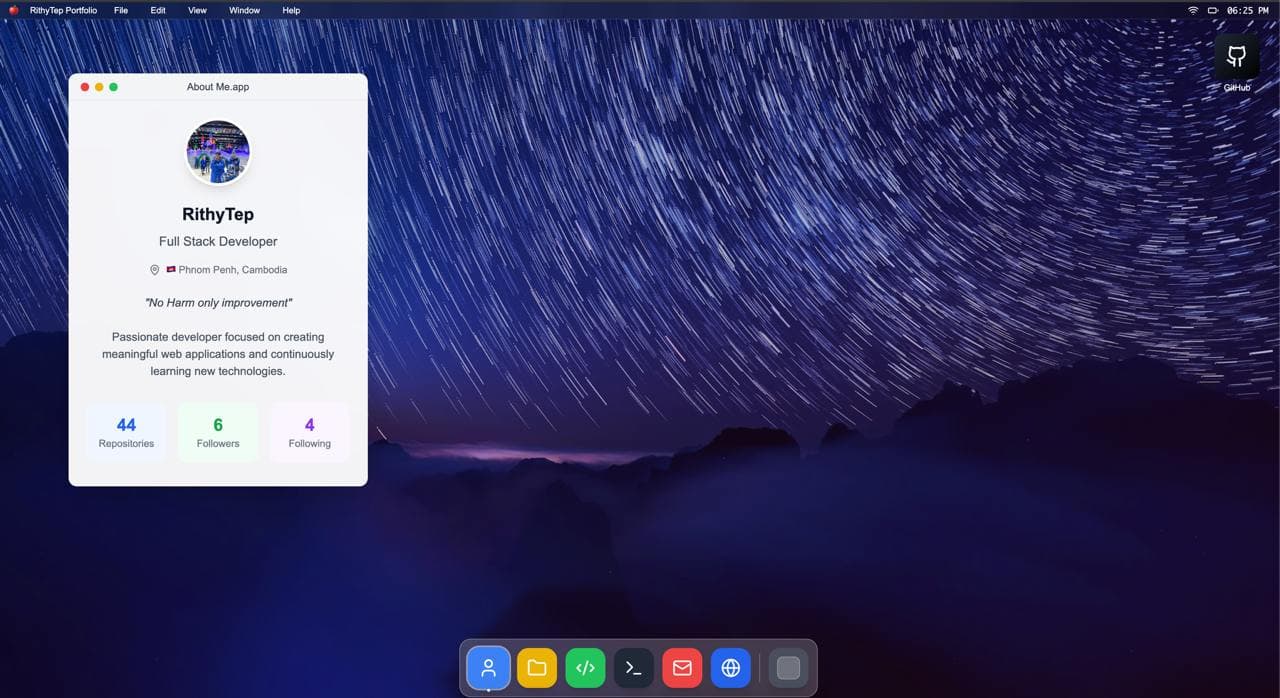Click the 44 Repositories stat card
The image size is (1280, 698).
(125, 432)
